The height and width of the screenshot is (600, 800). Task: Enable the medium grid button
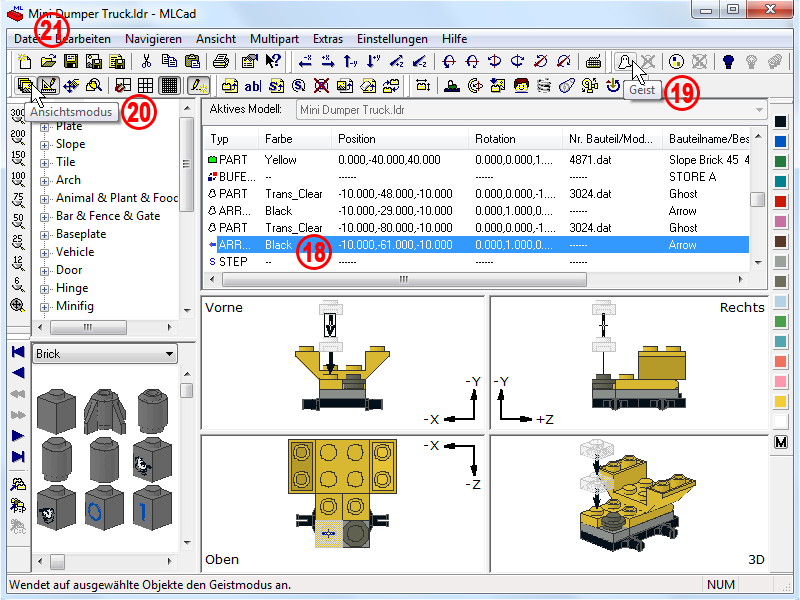[x=145, y=86]
